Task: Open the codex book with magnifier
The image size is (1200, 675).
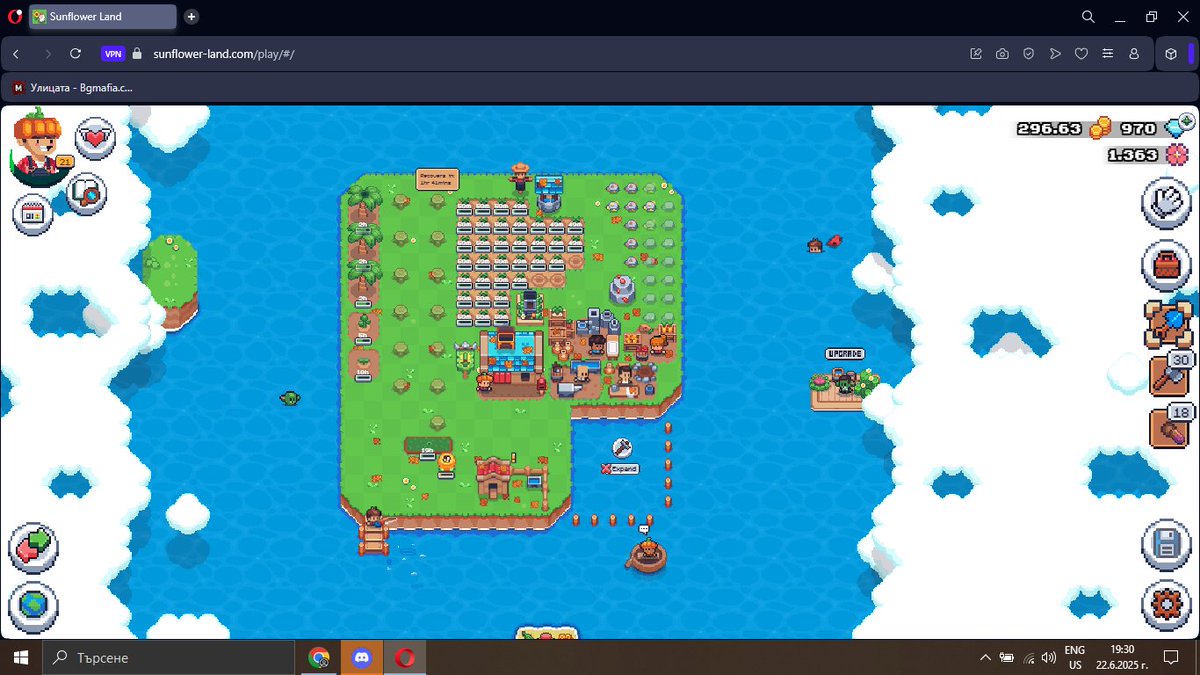Action: click(87, 193)
